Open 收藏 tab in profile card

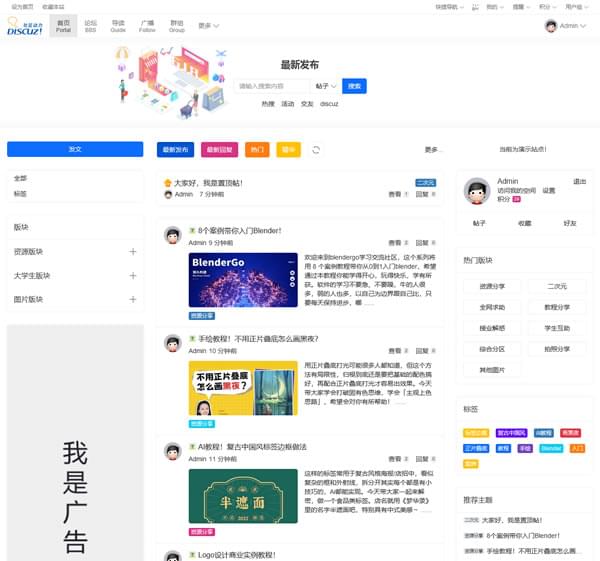[x=525, y=223]
